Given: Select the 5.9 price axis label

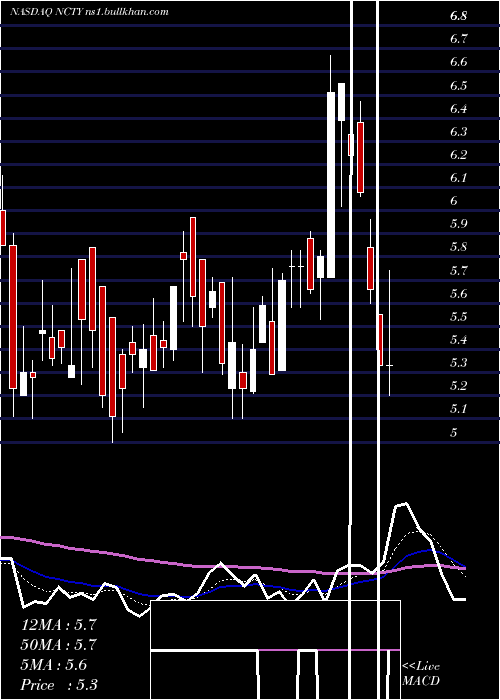Looking at the screenshot, I should [x=458, y=224].
